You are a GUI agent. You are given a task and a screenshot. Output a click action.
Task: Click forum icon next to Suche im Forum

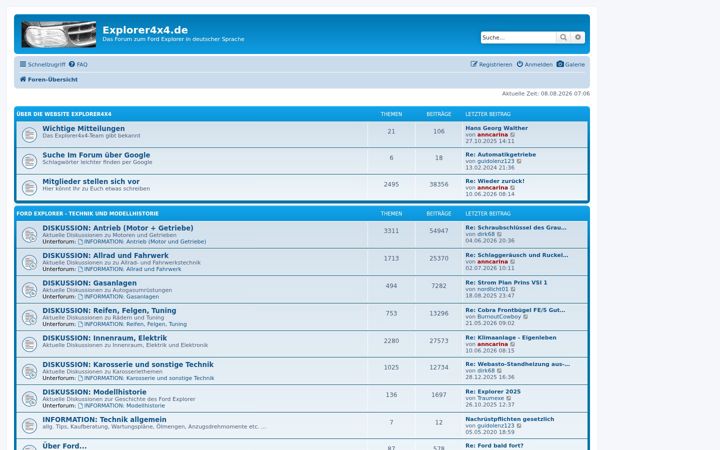click(x=29, y=161)
